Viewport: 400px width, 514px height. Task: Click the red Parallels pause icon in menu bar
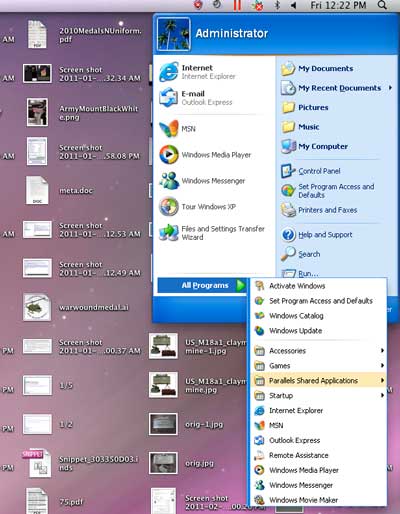[237, 5]
